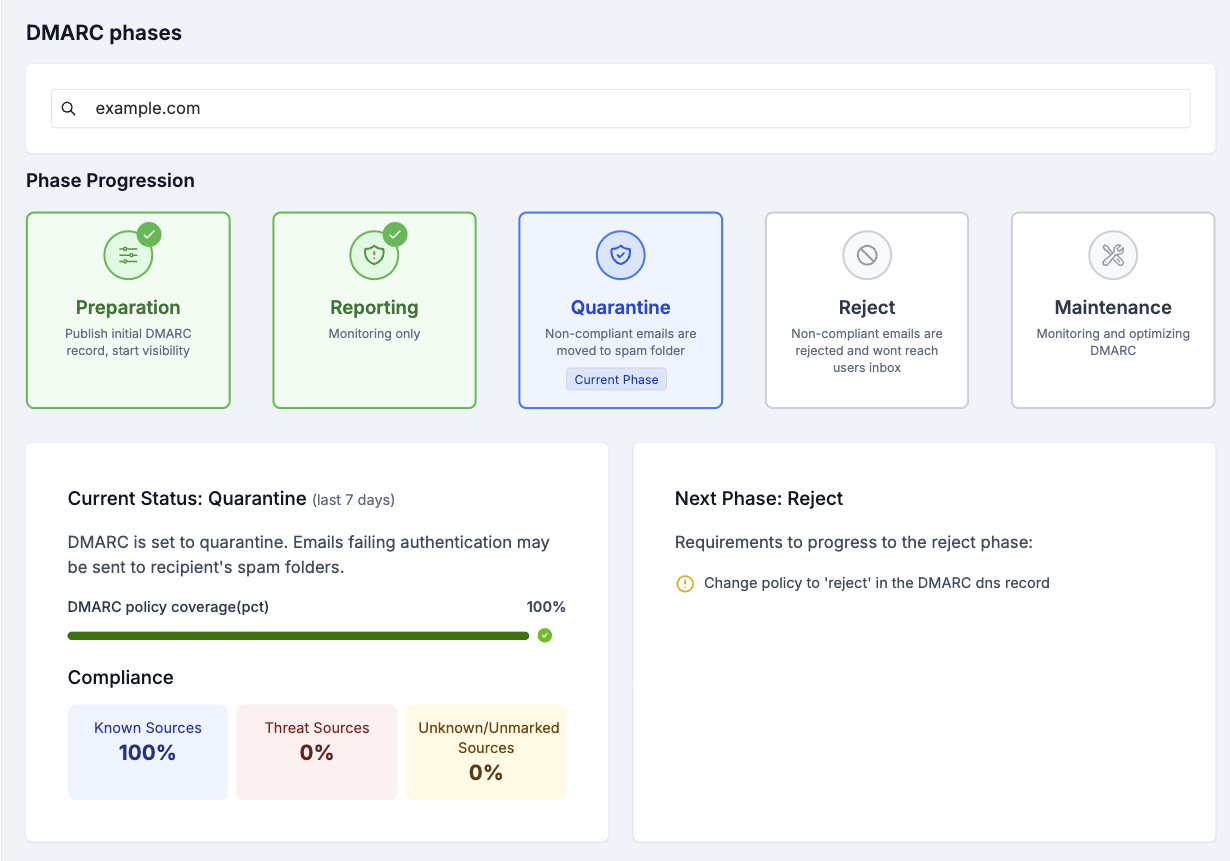The image size is (1230, 861).
Task: Click the prohibition icon on the Reject card
Action: coord(866,254)
